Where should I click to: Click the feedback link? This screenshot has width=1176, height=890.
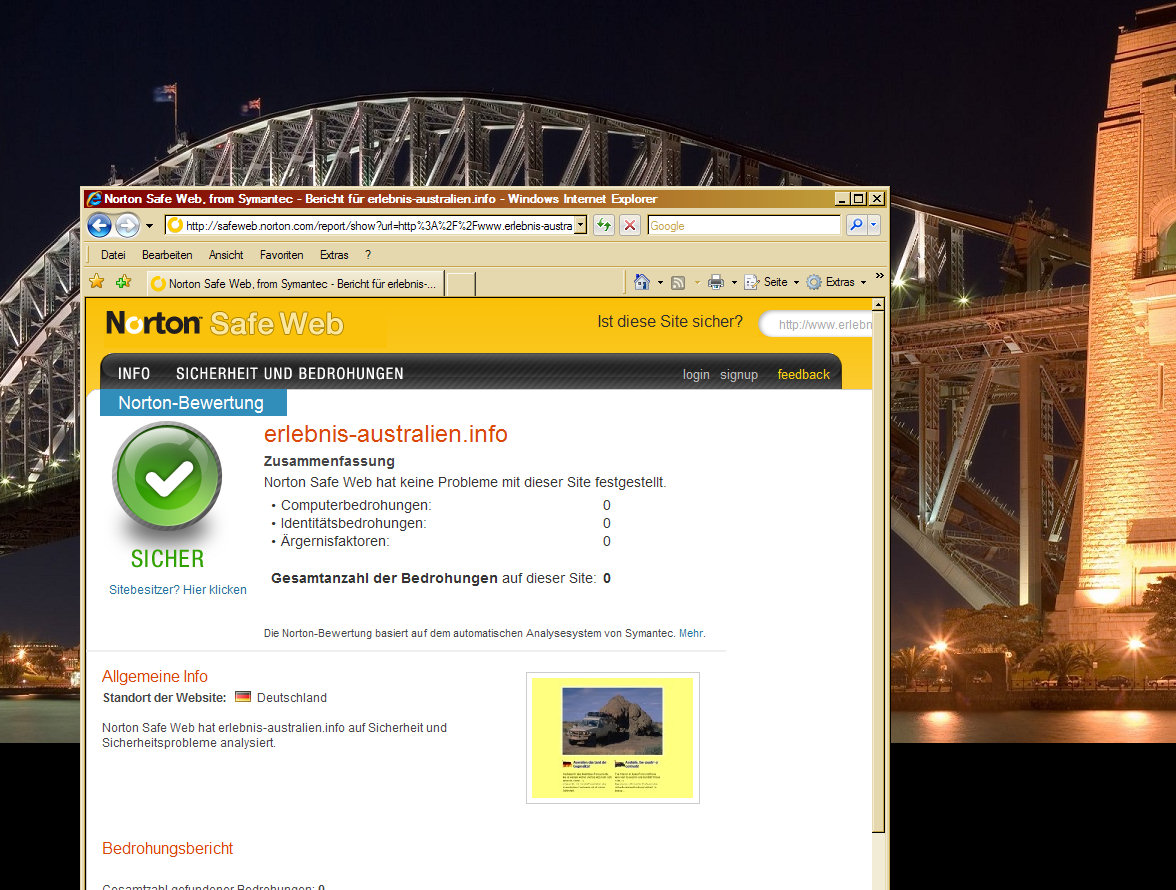[x=803, y=375]
